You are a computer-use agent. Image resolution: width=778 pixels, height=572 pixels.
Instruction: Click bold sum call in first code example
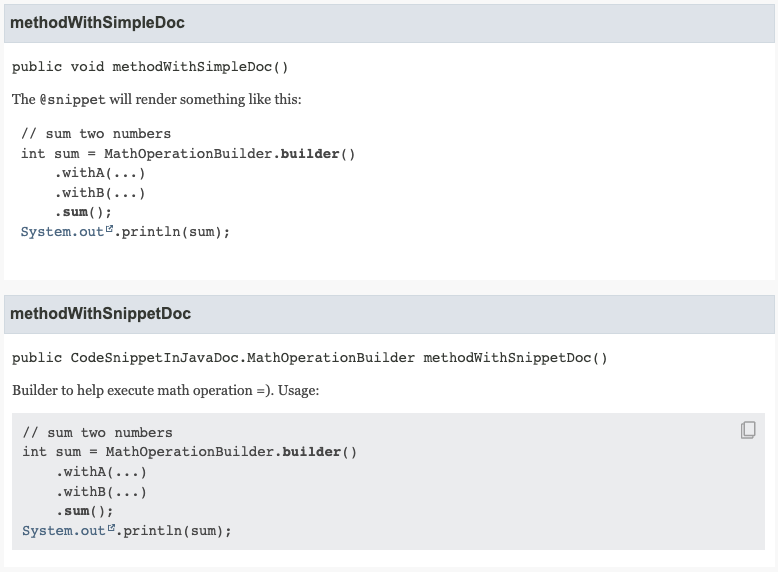pyautogui.click(x=75, y=212)
